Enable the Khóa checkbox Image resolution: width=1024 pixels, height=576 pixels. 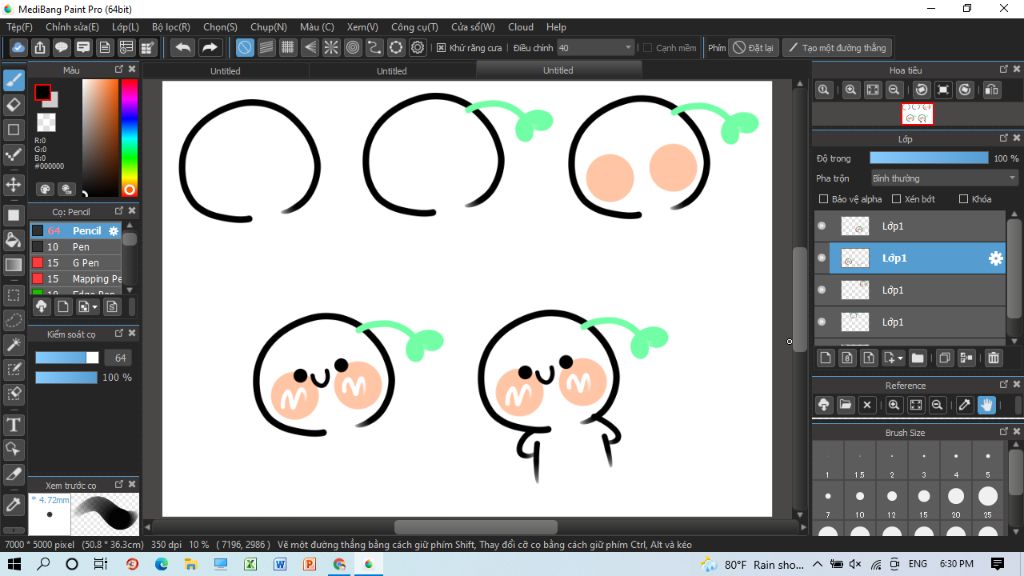[963, 199]
